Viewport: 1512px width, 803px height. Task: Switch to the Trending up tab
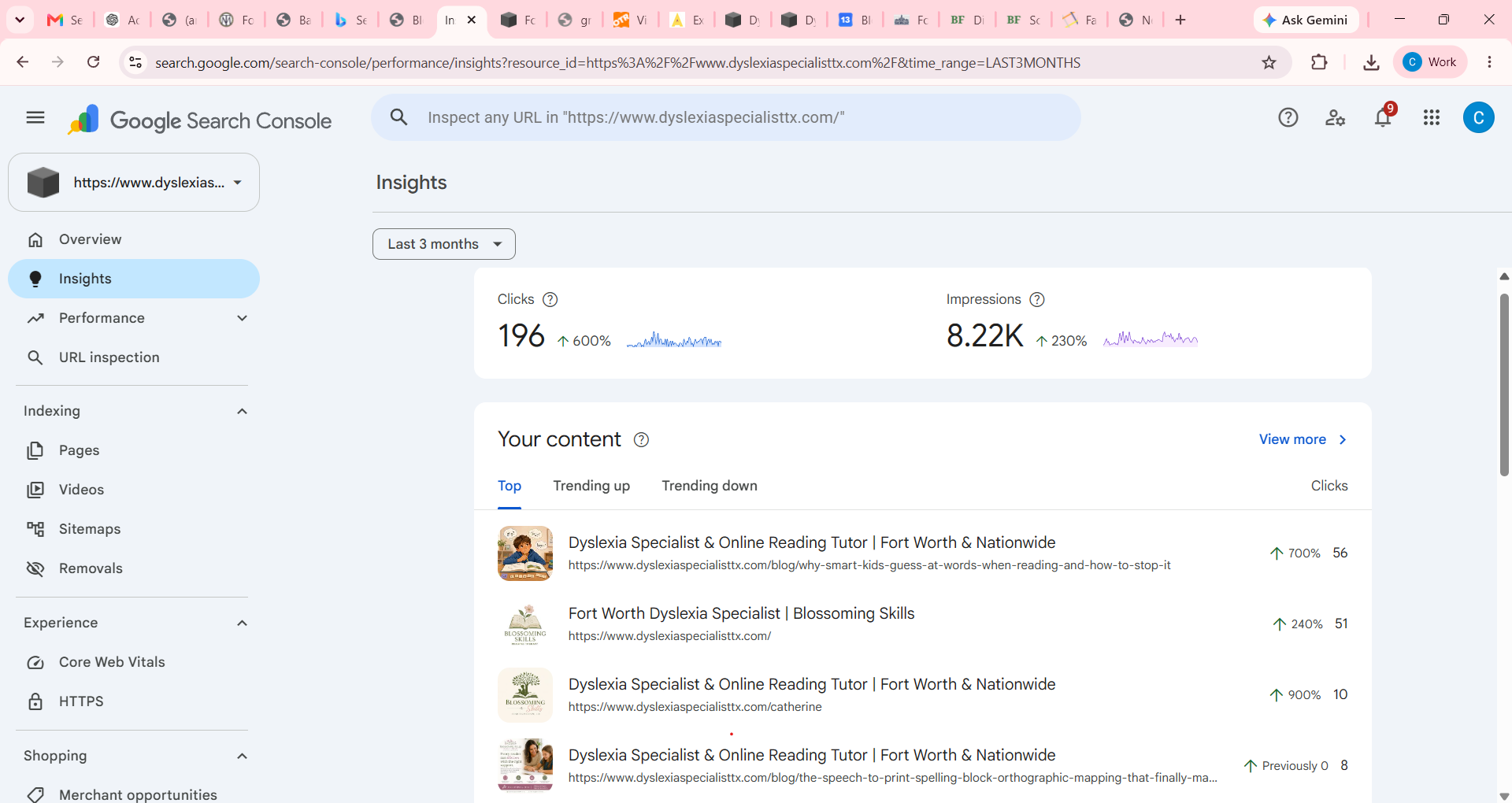(x=591, y=486)
